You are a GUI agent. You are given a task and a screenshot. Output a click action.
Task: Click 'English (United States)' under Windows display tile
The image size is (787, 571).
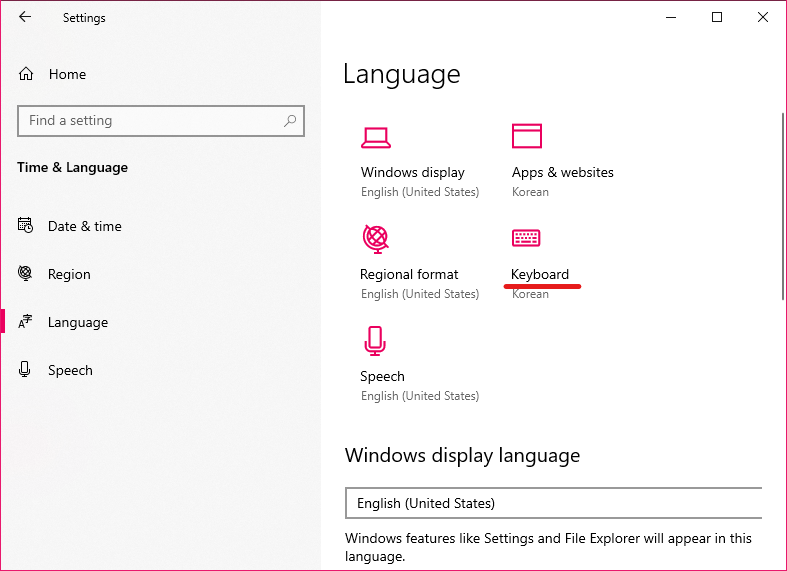(x=420, y=192)
